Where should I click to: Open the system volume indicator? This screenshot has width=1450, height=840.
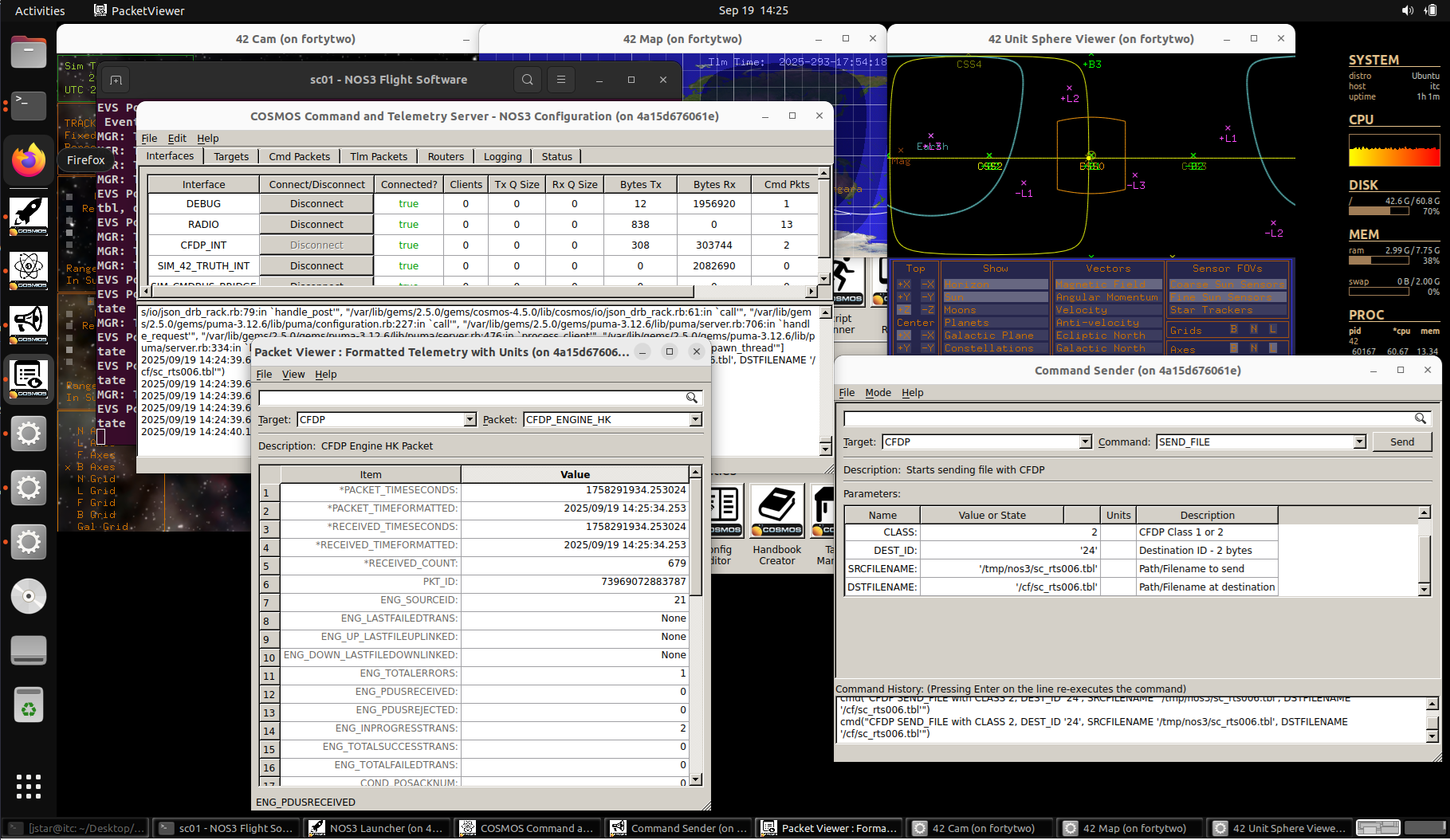point(1407,10)
